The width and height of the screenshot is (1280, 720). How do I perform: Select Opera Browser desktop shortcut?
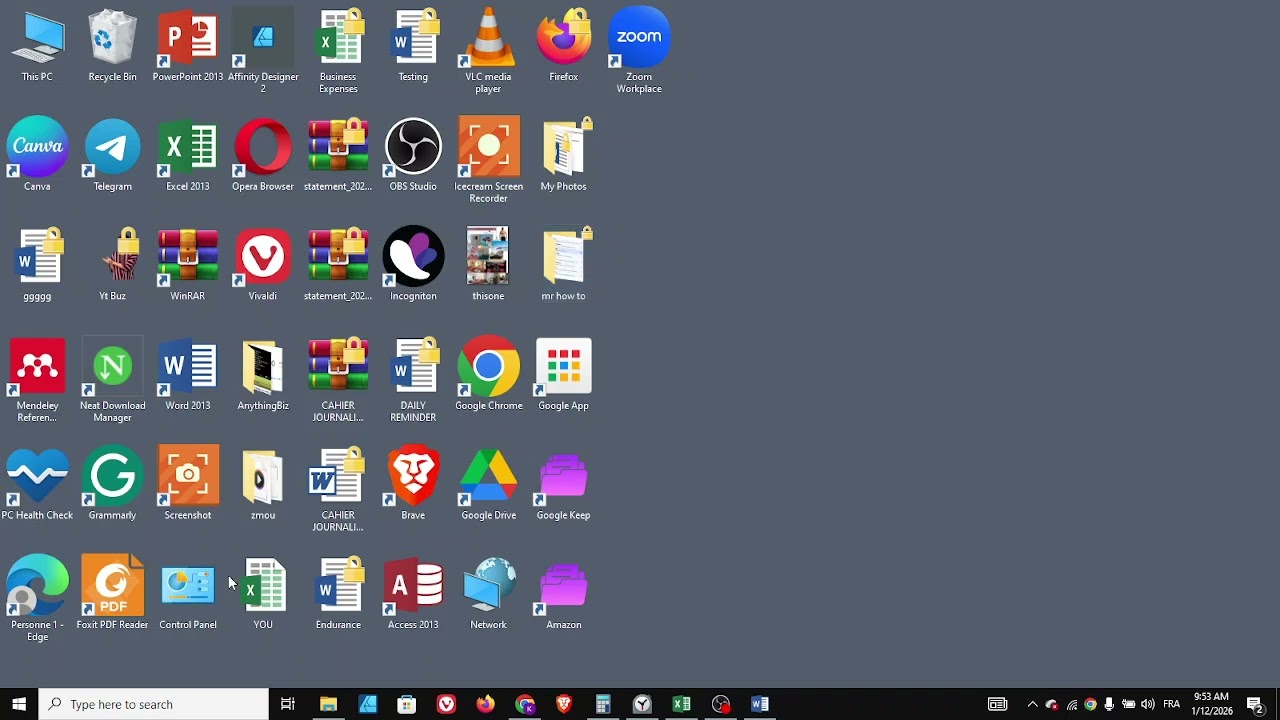click(263, 156)
